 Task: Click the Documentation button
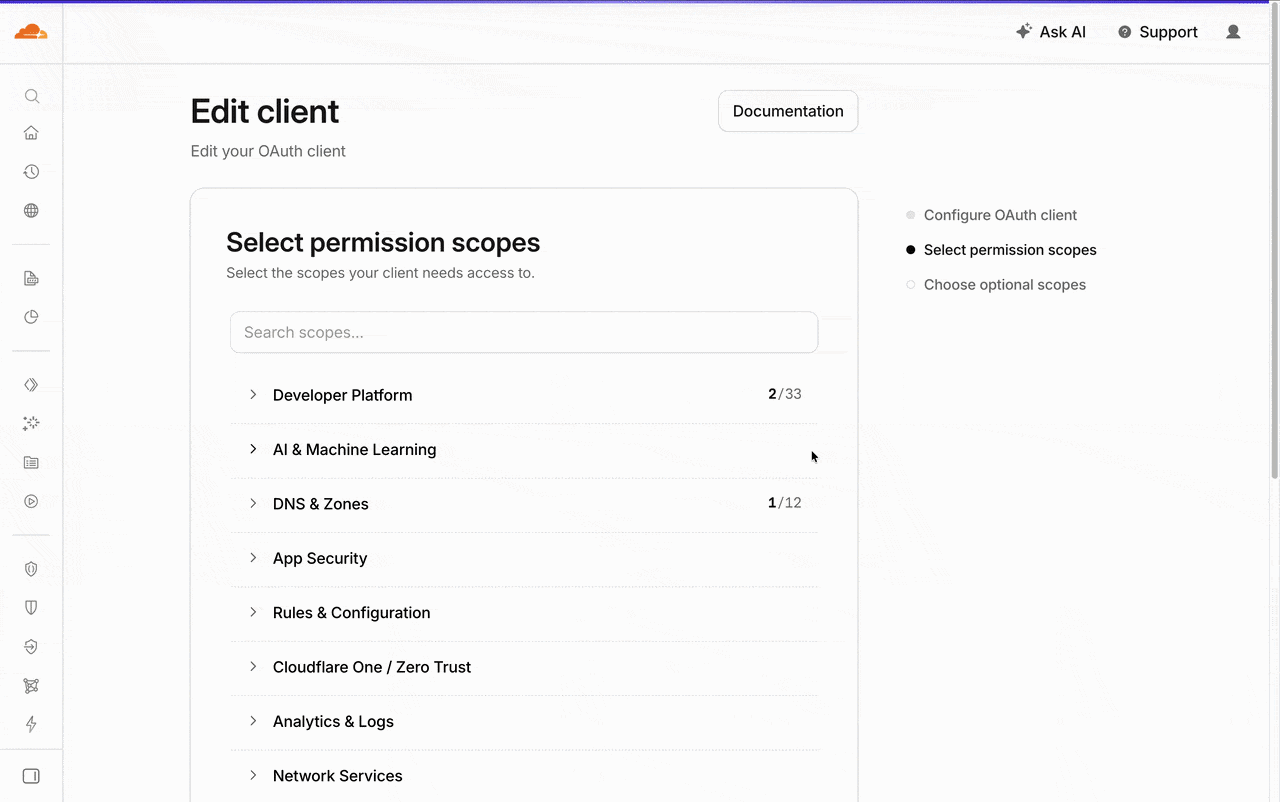[x=788, y=111]
